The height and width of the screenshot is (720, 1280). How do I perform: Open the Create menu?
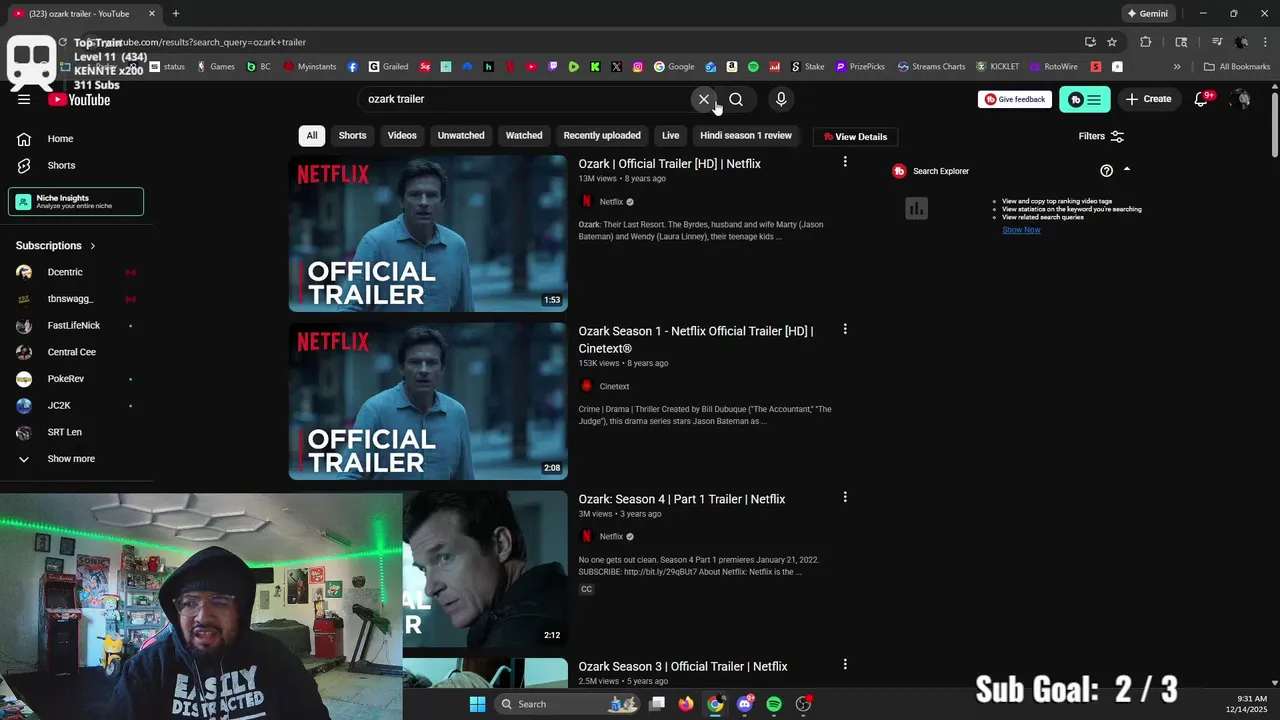1148,99
